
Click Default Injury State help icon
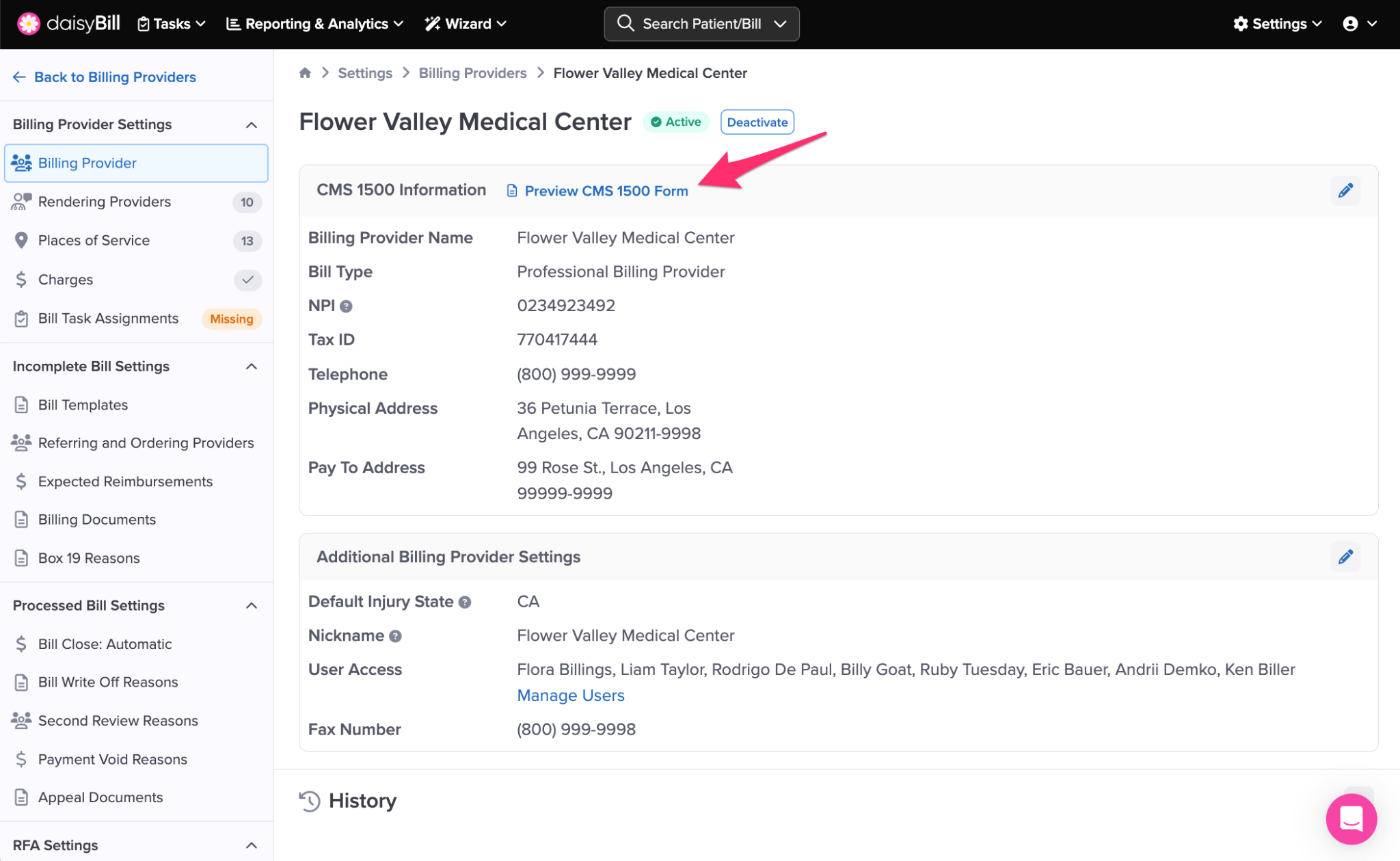pos(465,602)
